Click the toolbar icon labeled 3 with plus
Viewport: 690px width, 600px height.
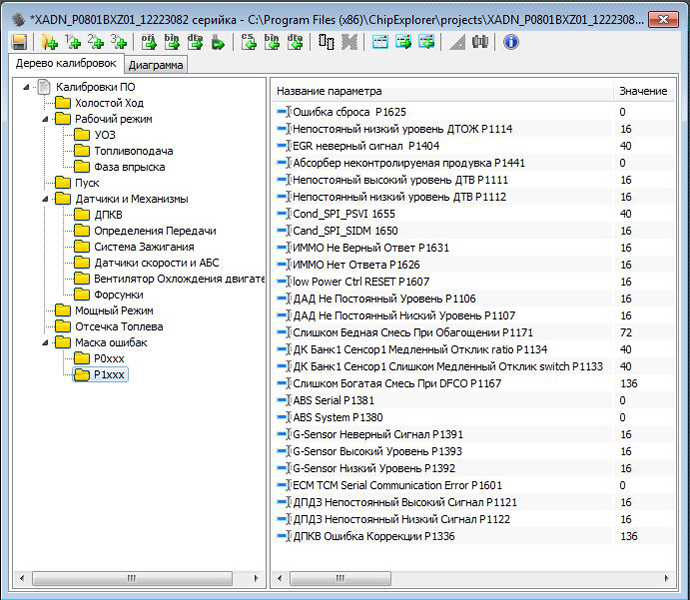coord(119,42)
